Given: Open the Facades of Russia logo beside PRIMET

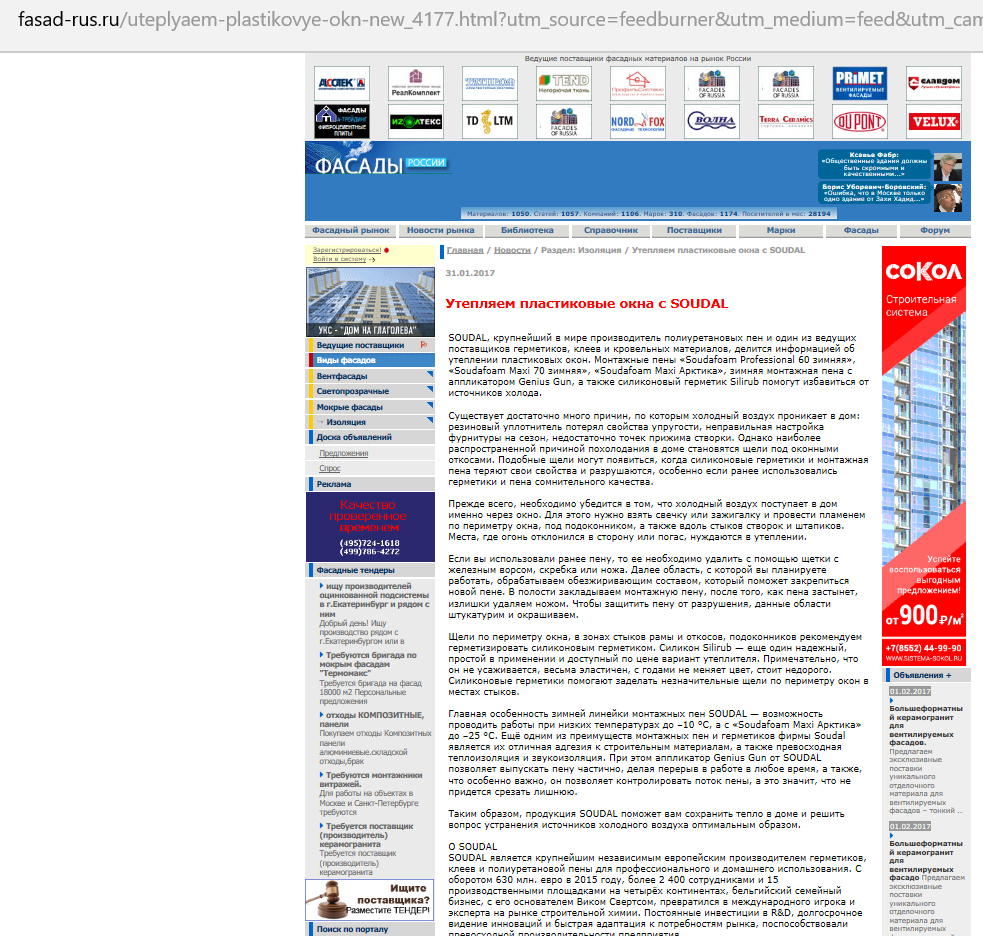Looking at the screenshot, I should [786, 83].
